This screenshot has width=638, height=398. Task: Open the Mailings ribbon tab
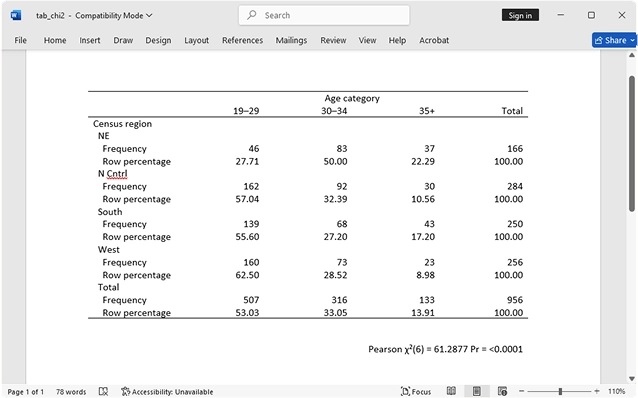(x=291, y=40)
